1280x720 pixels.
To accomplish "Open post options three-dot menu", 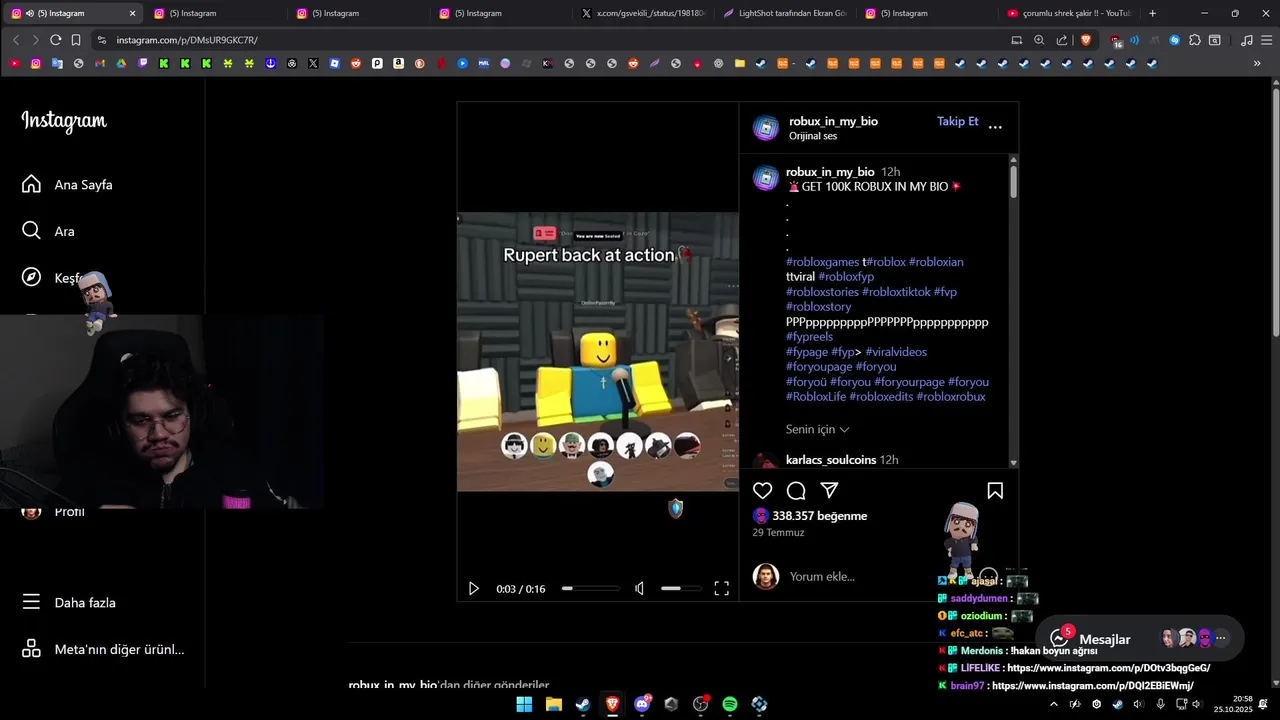I will pyautogui.click(x=995, y=127).
